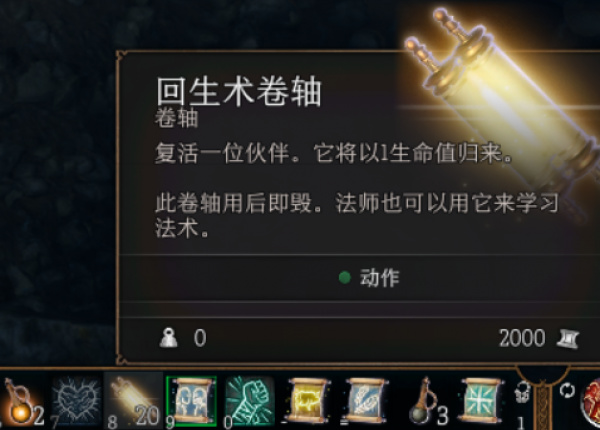Click the 卷轴 item type subtitle

[177, 118]
